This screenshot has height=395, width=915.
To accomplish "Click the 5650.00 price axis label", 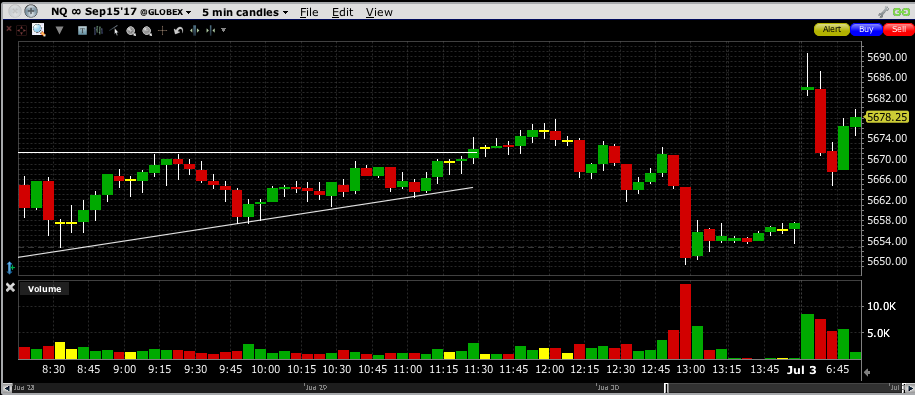I will click(886, 261).
